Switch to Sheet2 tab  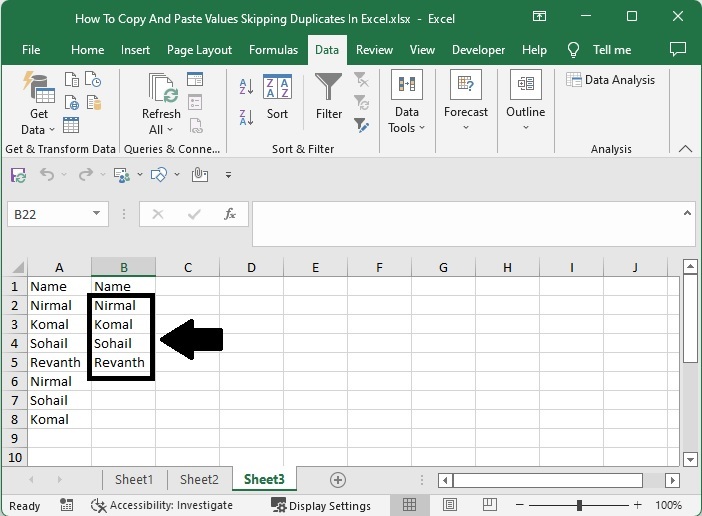(199, 480)
